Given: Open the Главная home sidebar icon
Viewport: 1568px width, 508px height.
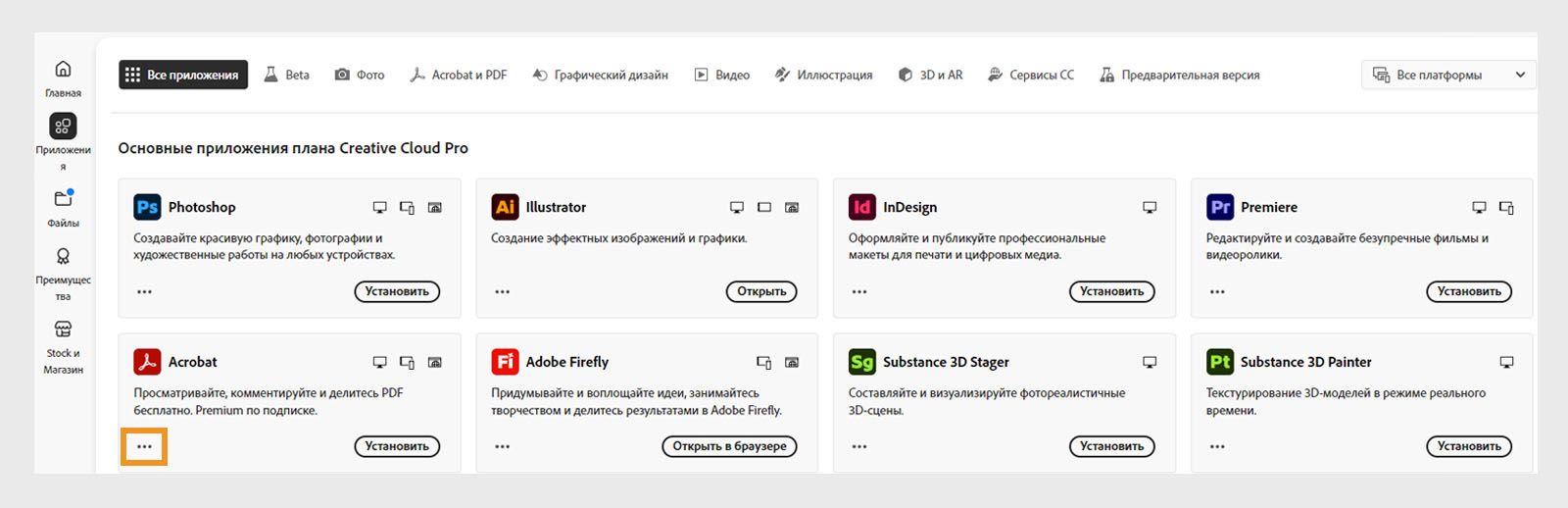Looking at the screenshot, I should pos(63,69).
